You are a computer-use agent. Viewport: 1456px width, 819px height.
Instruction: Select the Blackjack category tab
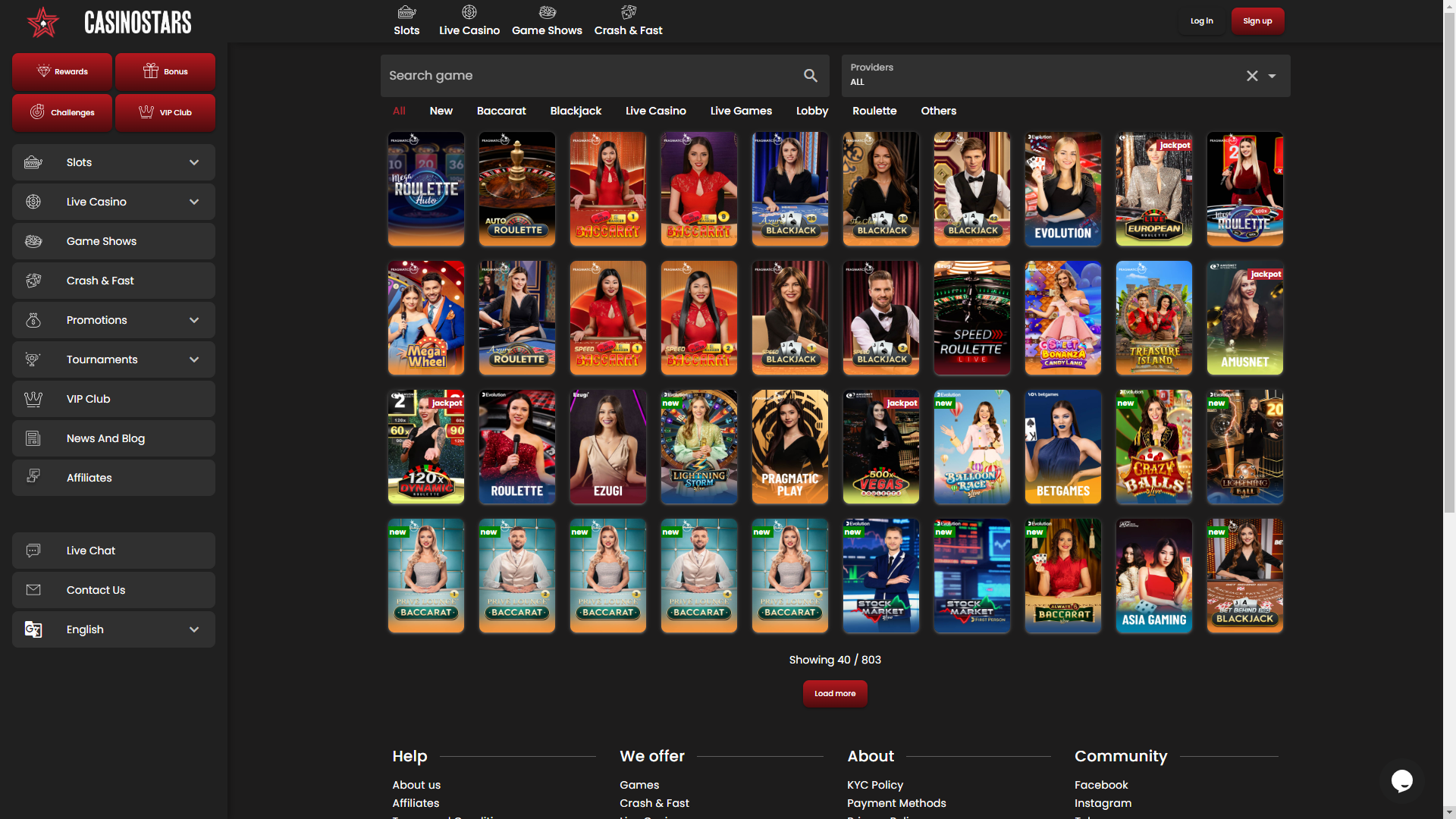click(x=576, y=111)
